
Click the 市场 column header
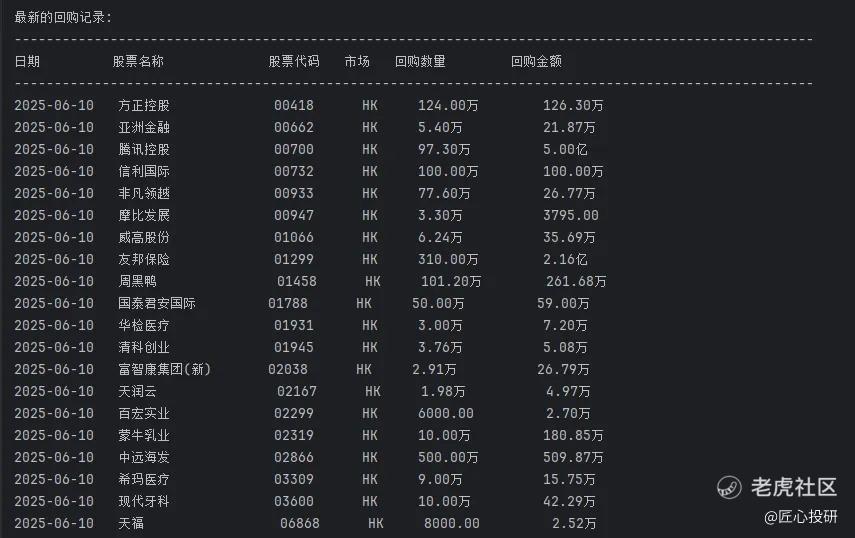357,62
